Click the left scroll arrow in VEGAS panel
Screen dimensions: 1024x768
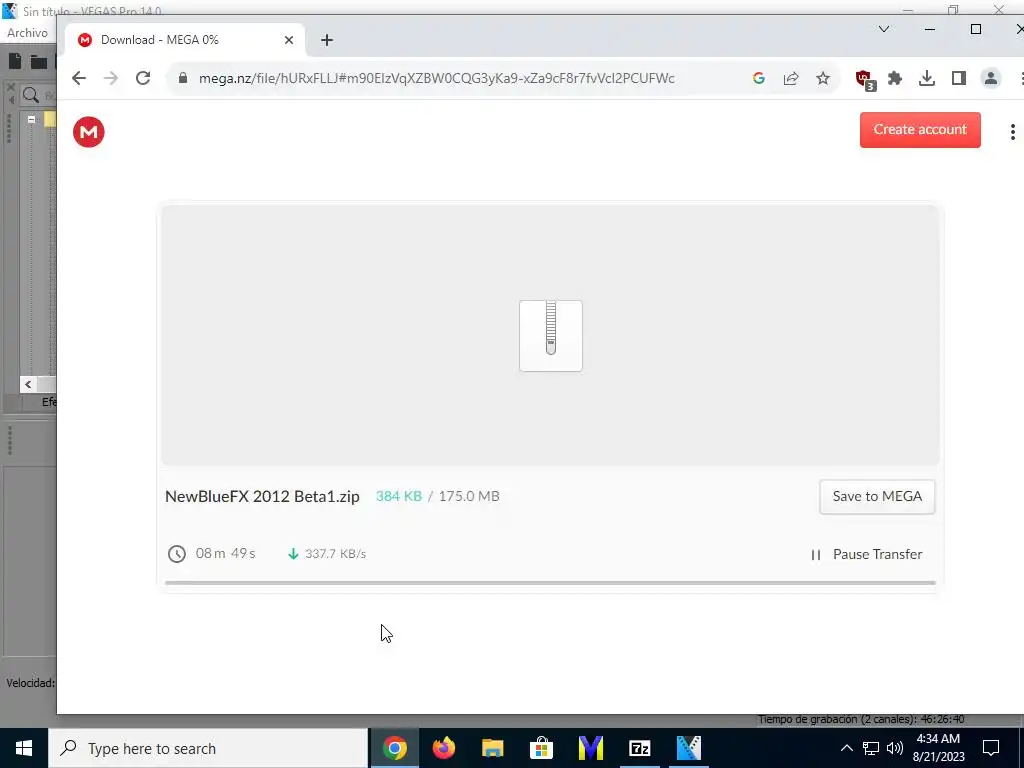[x=28, y=384]
